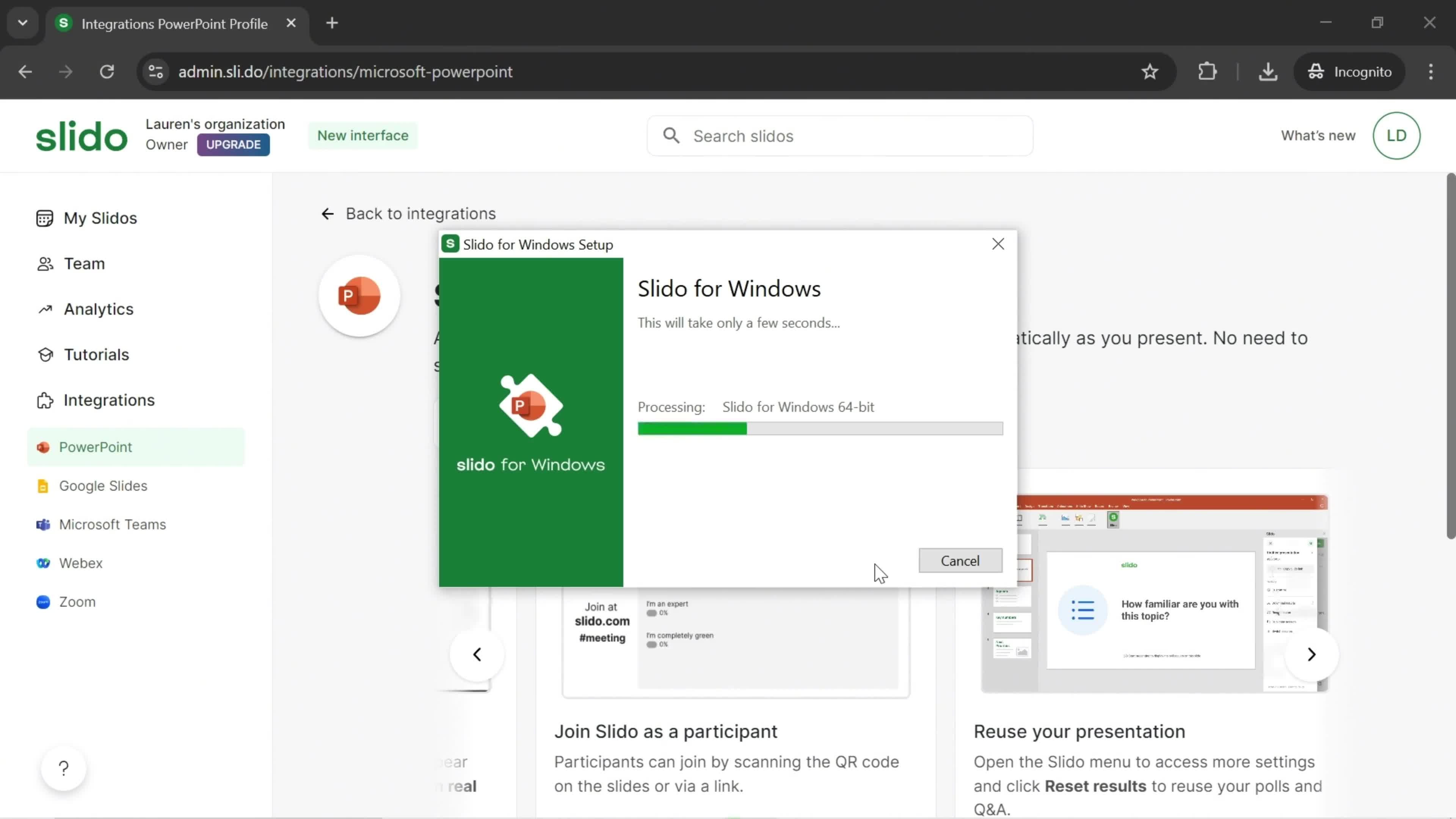Show previous carousel slide
Viewport: 1456px width, 819px height.
tap(477, 654)
